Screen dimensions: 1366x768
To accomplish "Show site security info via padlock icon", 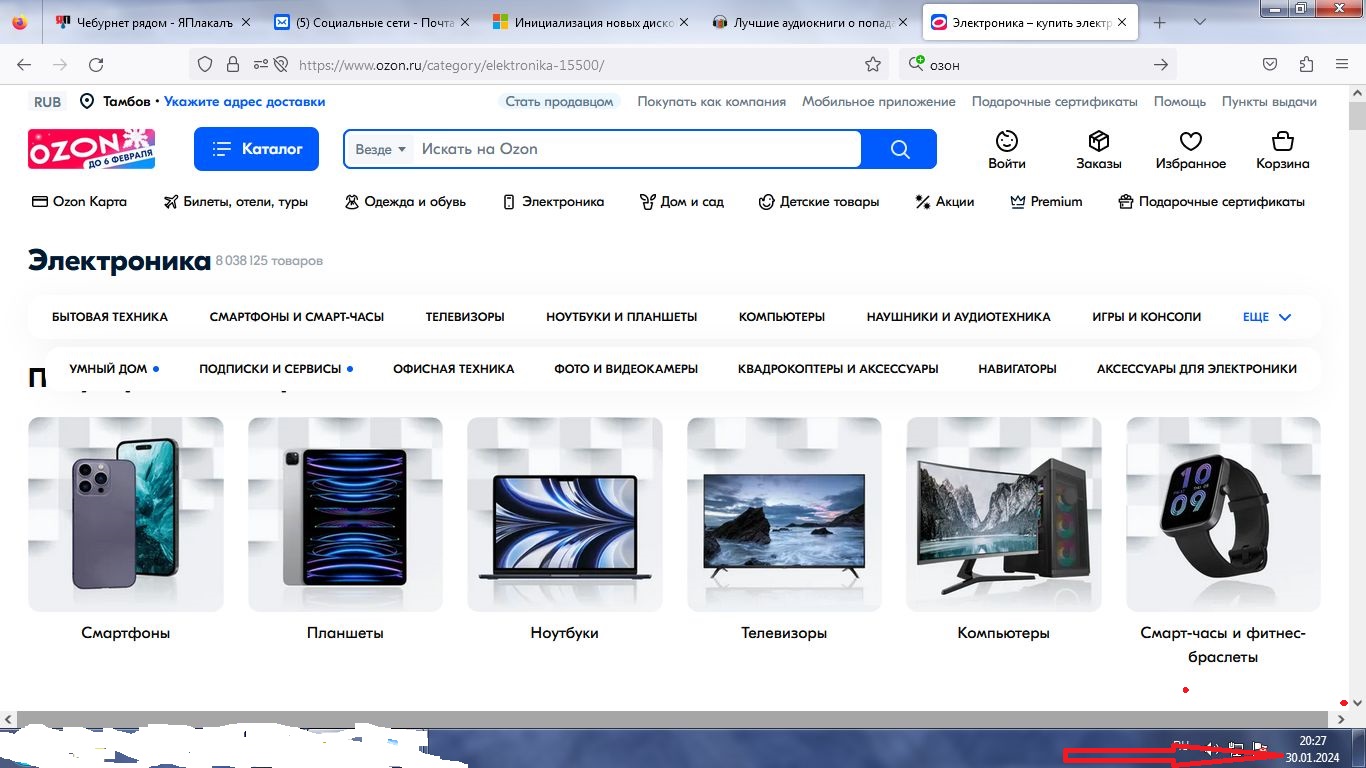I will coord(233,64).
